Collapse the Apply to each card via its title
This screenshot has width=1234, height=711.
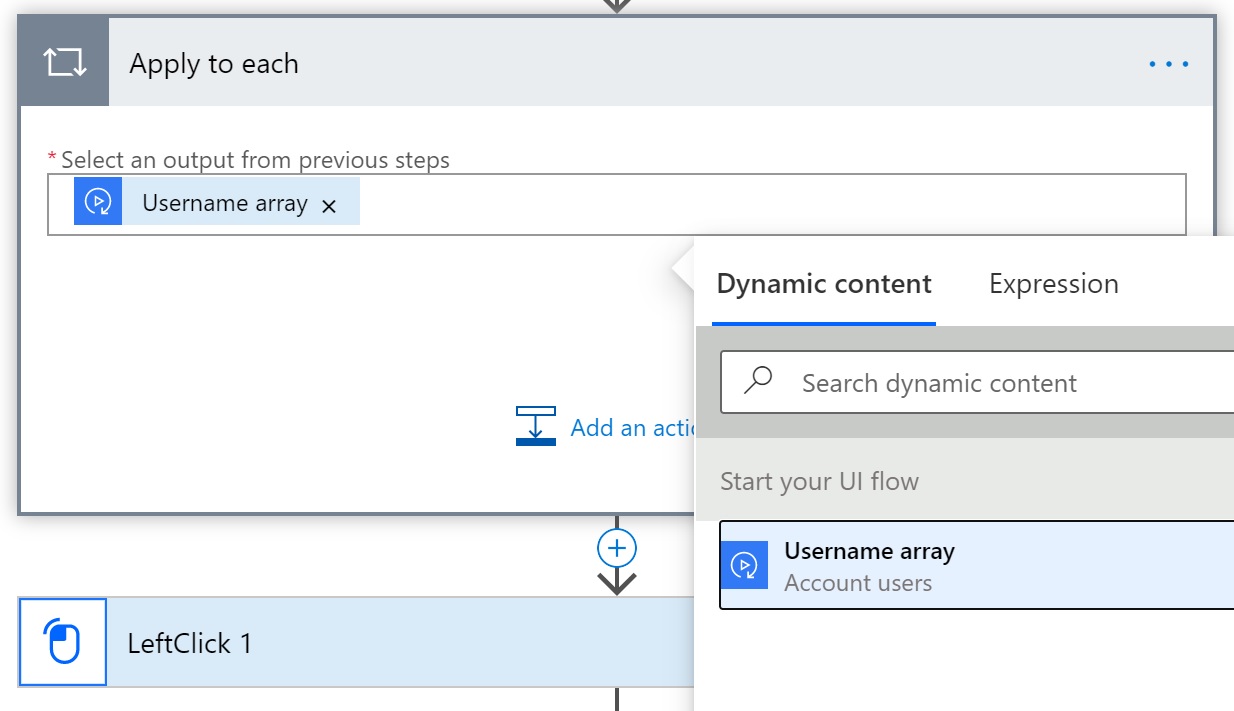coord(214,64)
